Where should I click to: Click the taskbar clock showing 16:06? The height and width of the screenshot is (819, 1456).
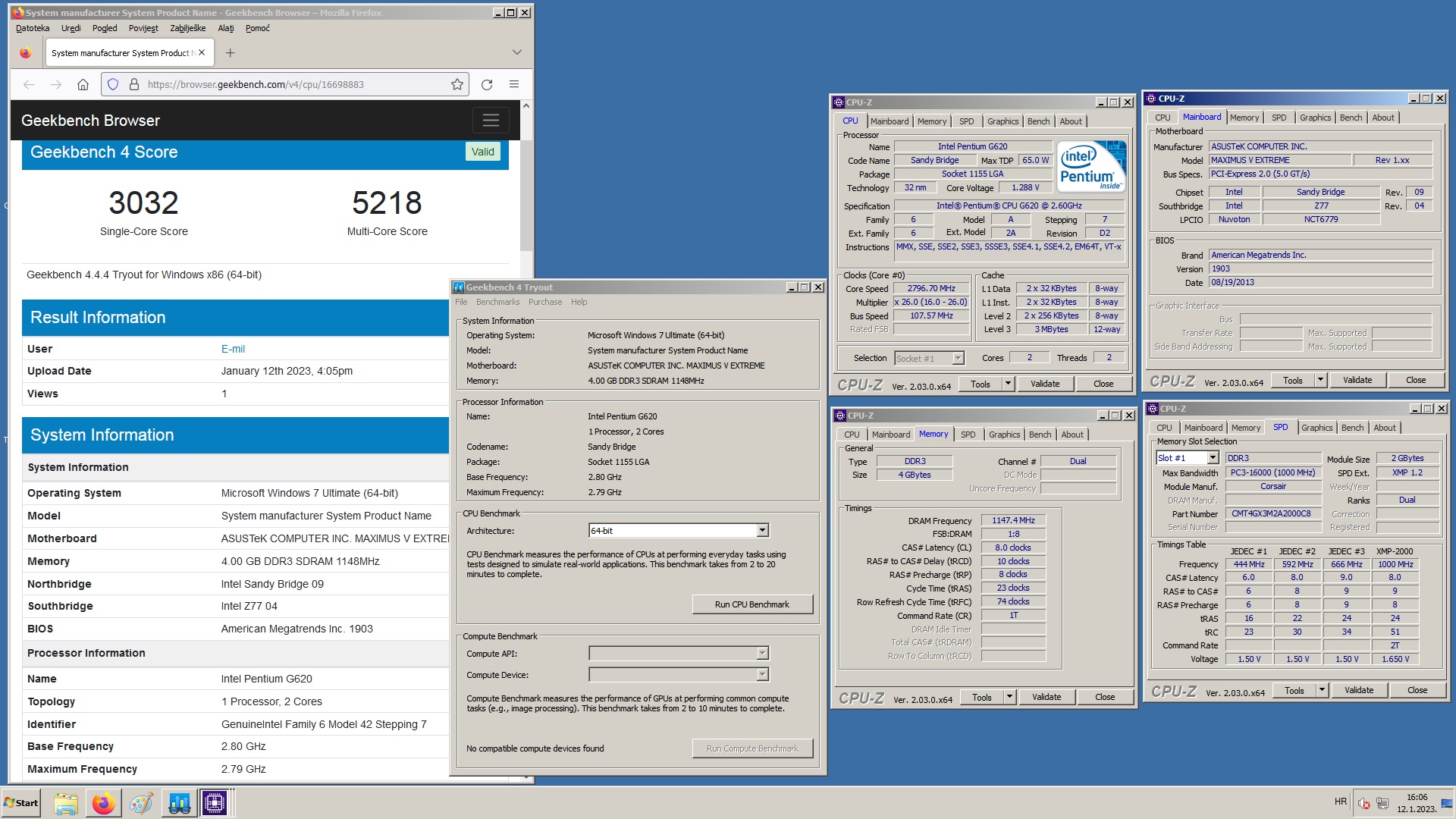pos(1417,803)
